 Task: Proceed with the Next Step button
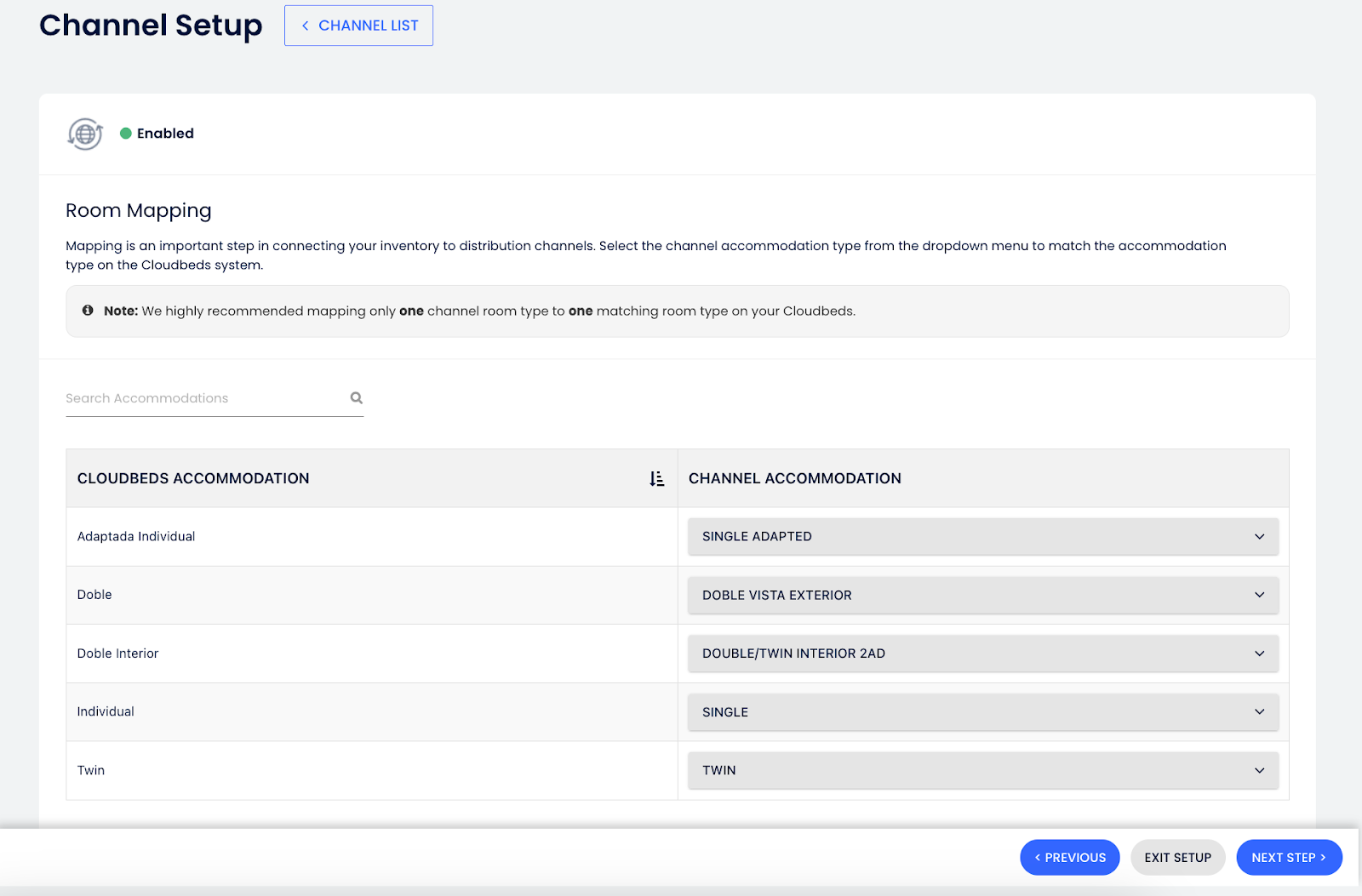pos(1288,858)
